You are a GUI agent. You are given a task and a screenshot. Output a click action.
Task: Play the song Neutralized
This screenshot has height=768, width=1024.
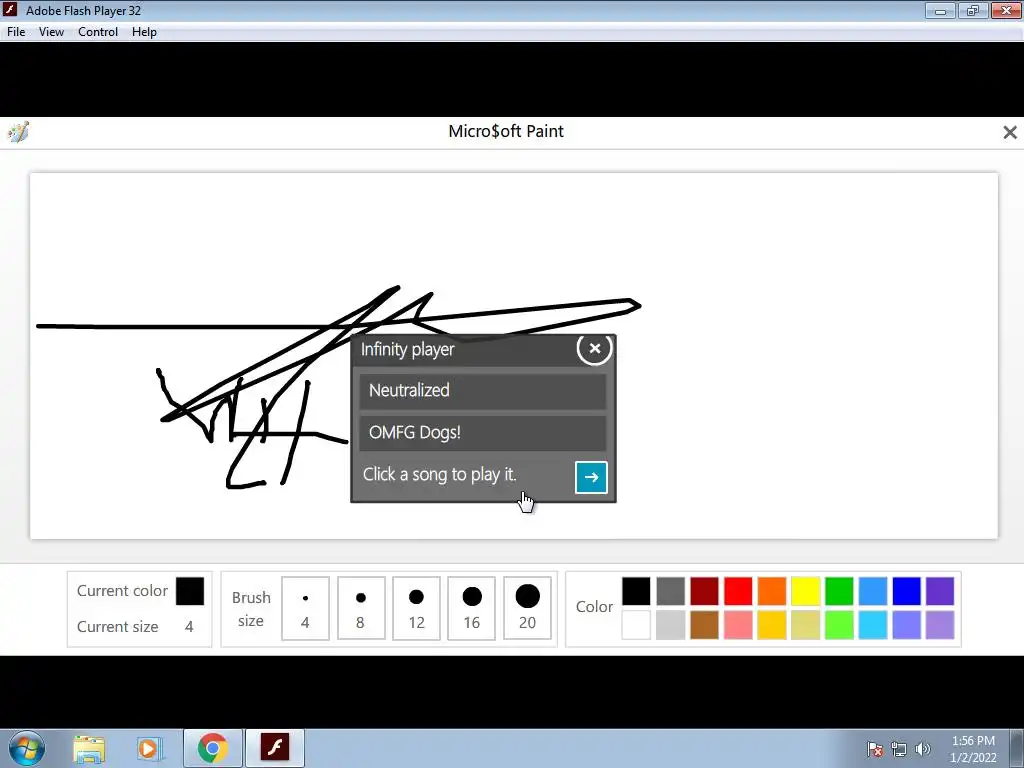pyautogui.click(x=483, y=391)
